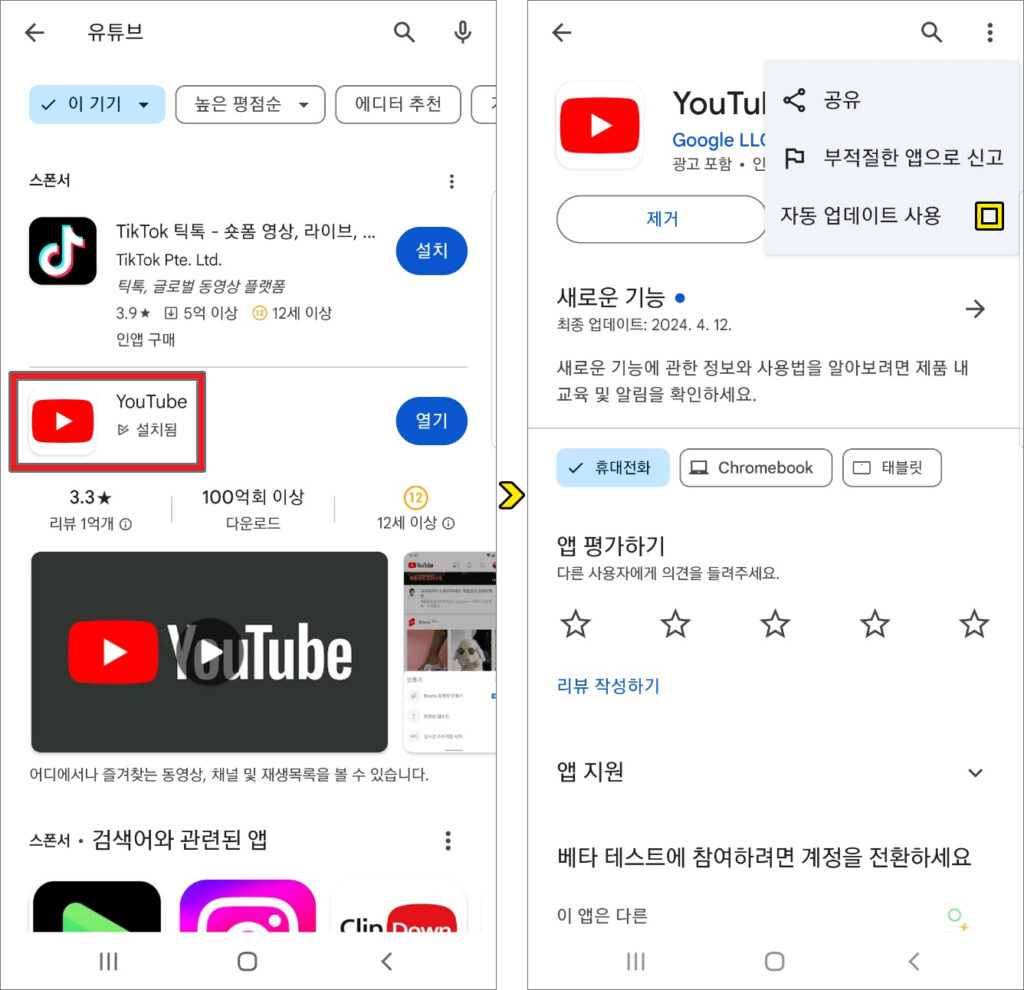Tap 제거 uninstall button
The image size is (1024, 990).
(x=661, y=219)
